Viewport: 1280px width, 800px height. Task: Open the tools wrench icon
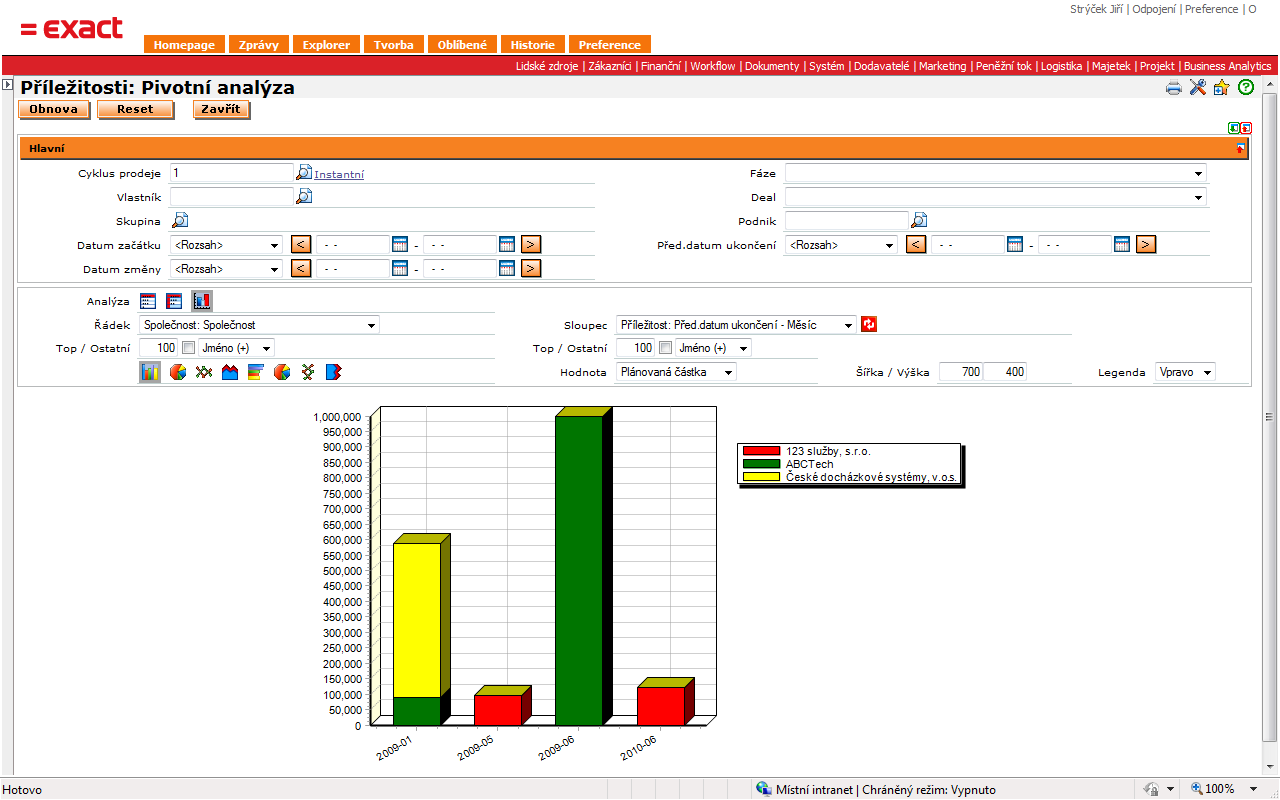pos(1198,88)
